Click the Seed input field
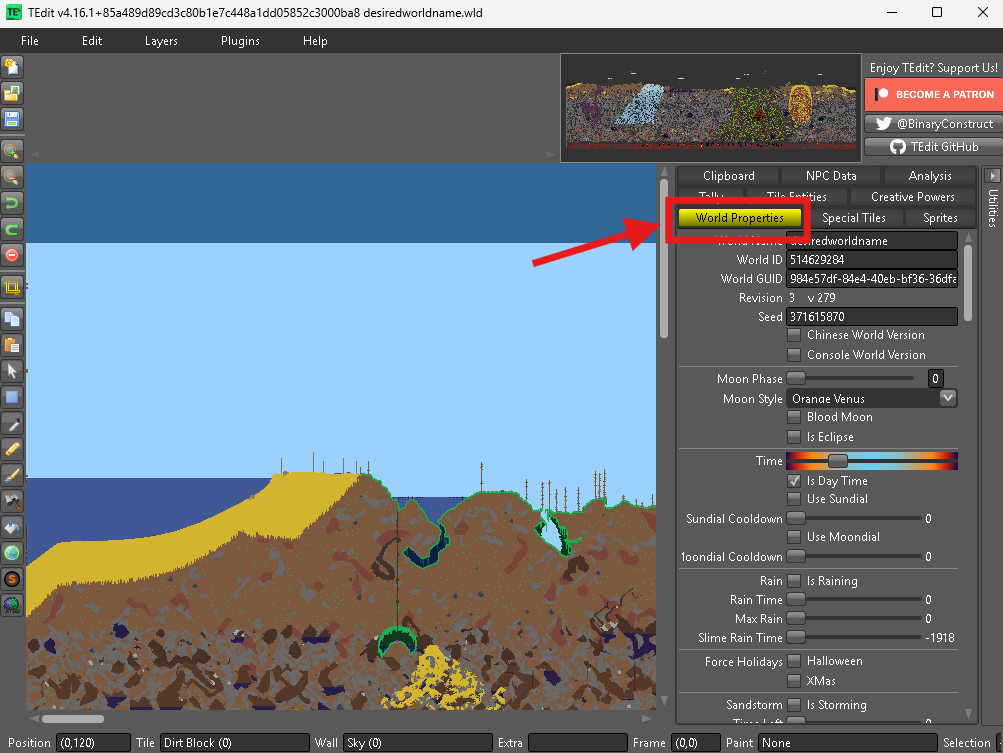This screenshot has width=1003, height=753. [872, 317]
